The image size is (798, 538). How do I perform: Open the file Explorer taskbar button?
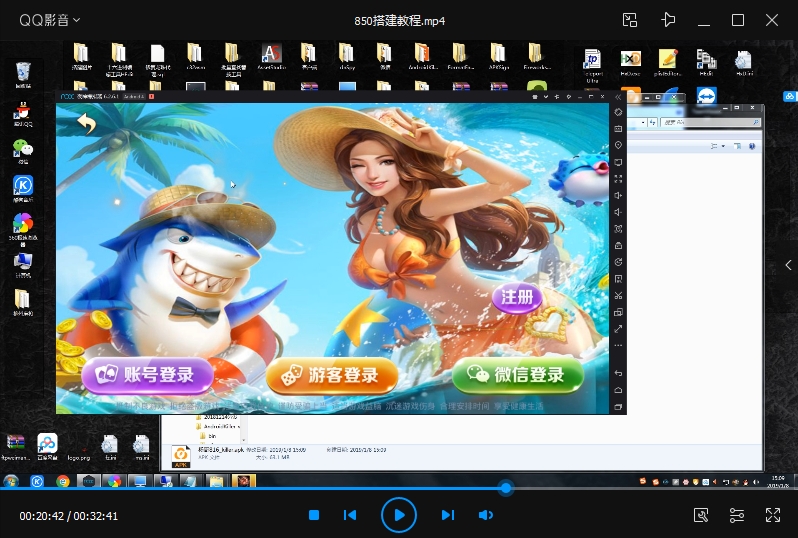point(217,481)
